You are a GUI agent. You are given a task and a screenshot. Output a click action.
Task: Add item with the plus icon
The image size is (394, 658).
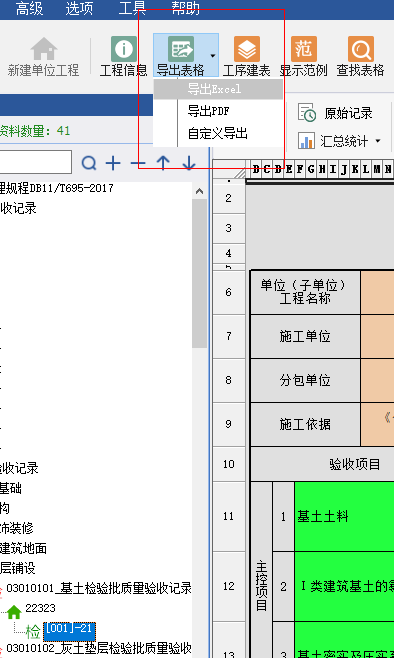pos(113,163)
